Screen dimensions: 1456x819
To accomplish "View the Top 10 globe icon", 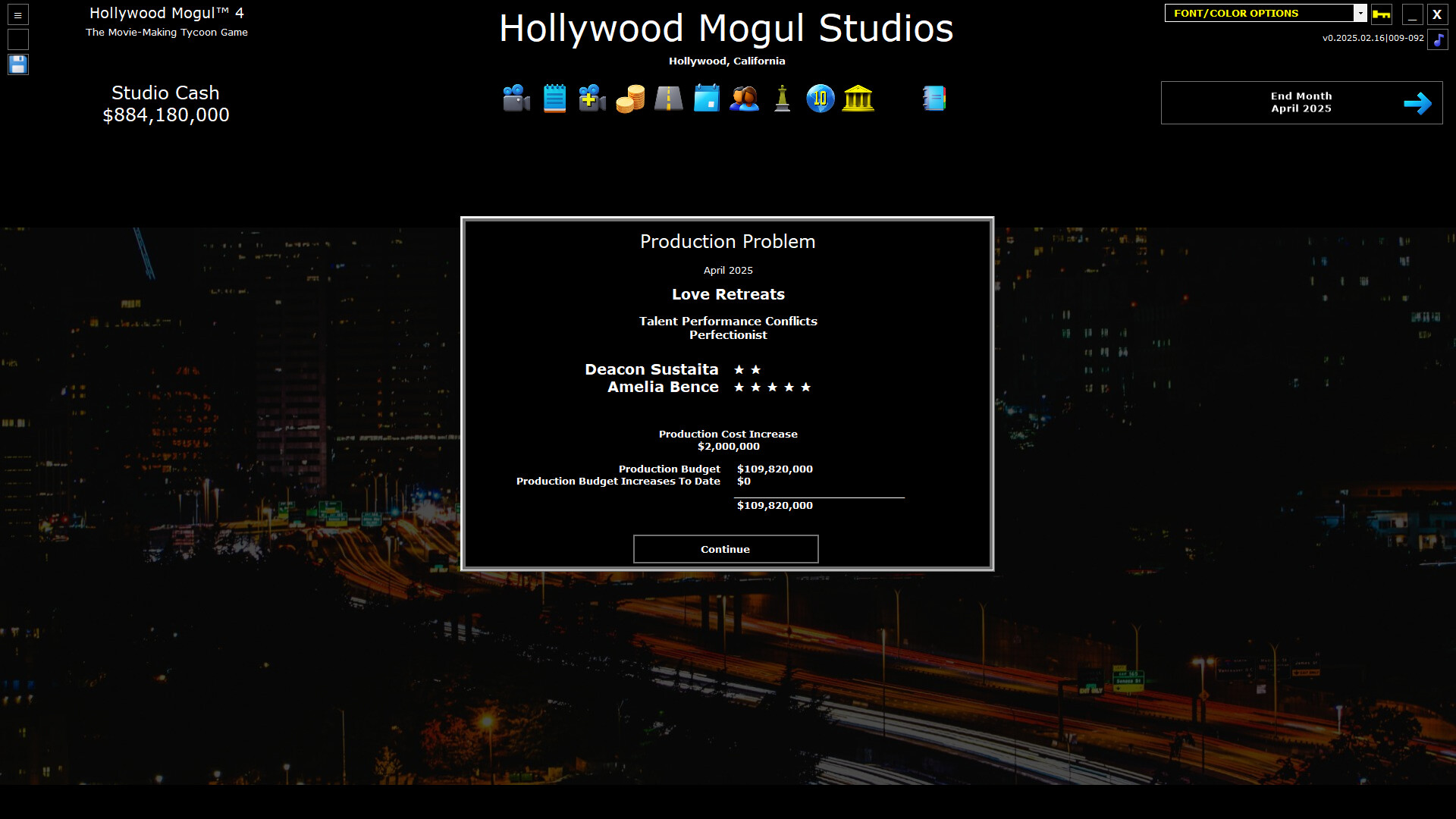I will click(x=819, y=98).
